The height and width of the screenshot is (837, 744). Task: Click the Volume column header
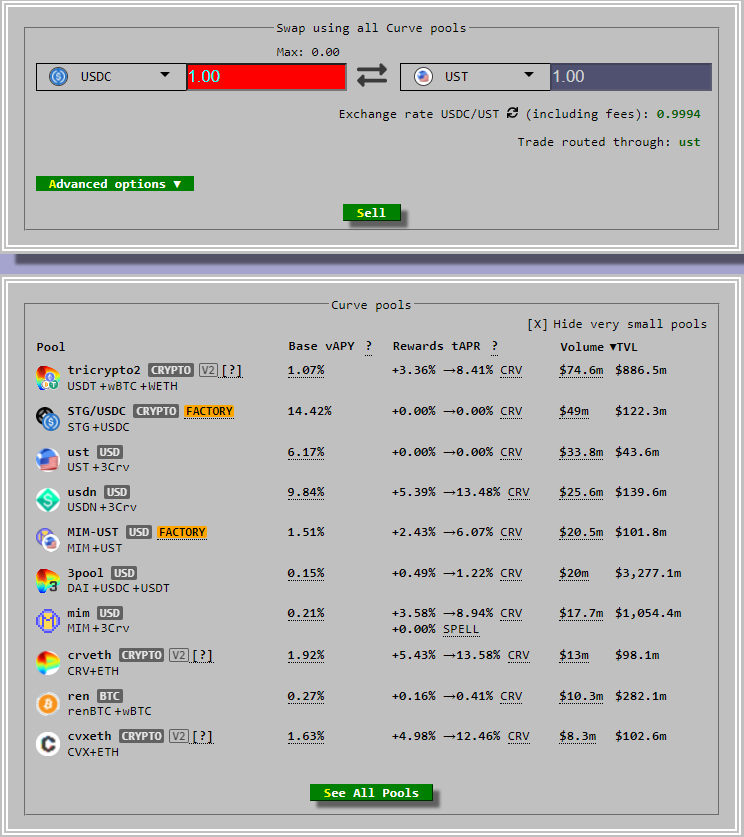pos(582,347)
